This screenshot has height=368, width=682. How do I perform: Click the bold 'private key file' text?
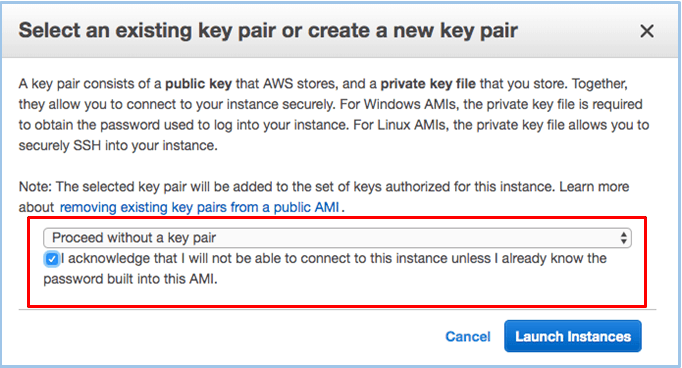[x=428, y=84]
